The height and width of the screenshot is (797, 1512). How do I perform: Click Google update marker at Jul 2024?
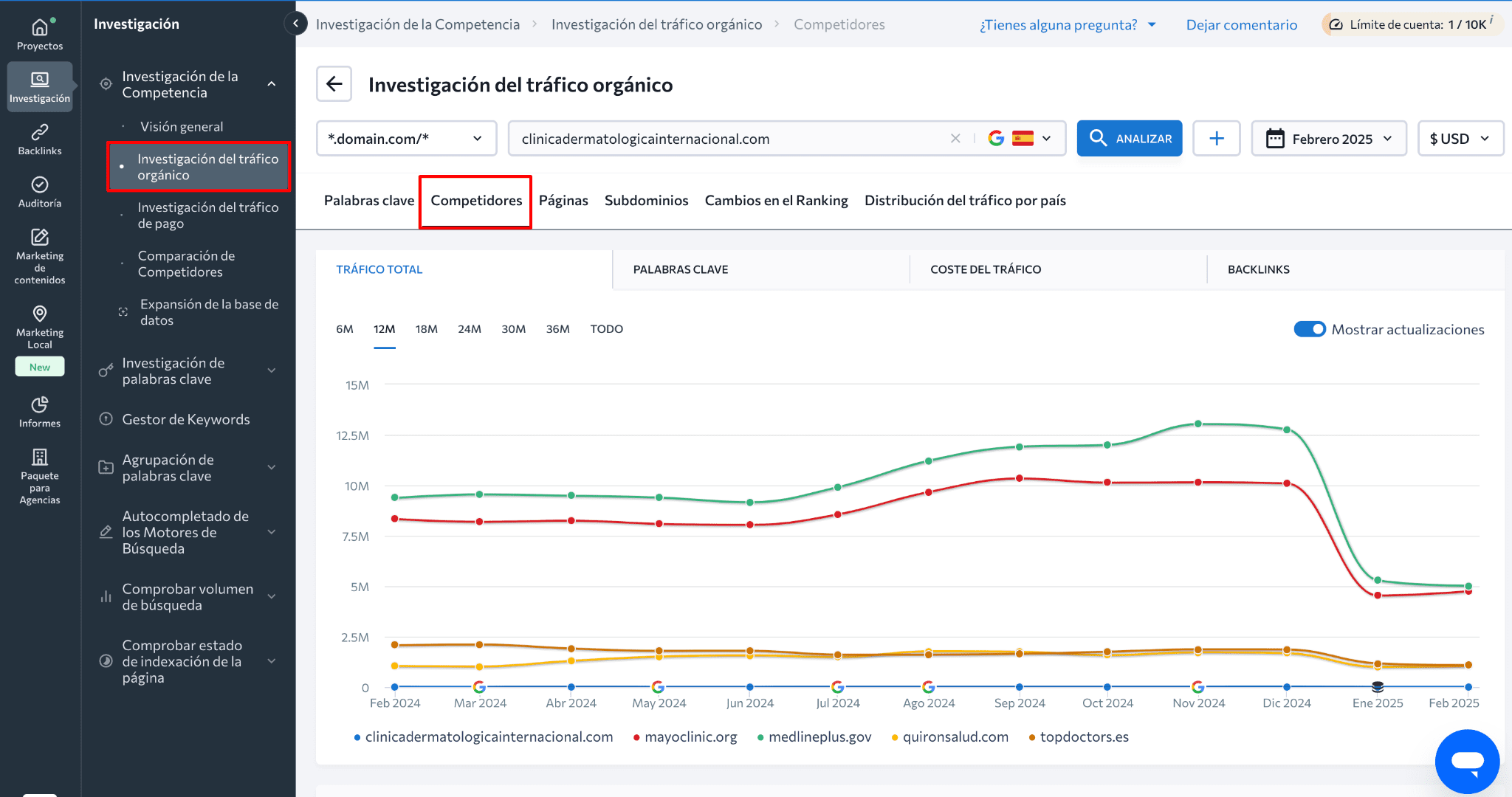(837, 687)
